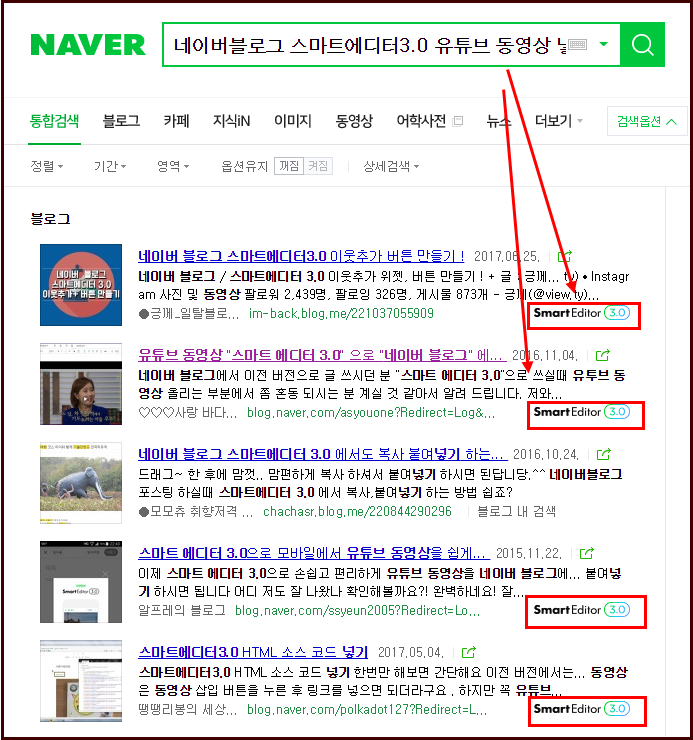
Task: Switch to the 카페 tab
Action: click(x=176, y=121)
